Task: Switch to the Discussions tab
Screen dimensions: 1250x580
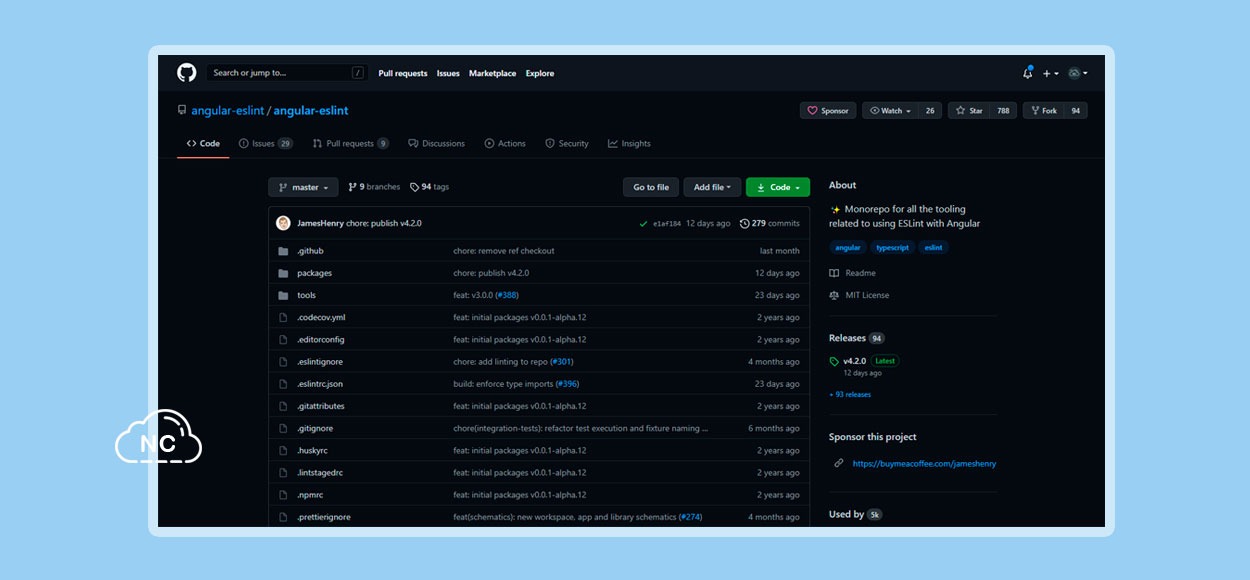Action: tap(437, 144)
